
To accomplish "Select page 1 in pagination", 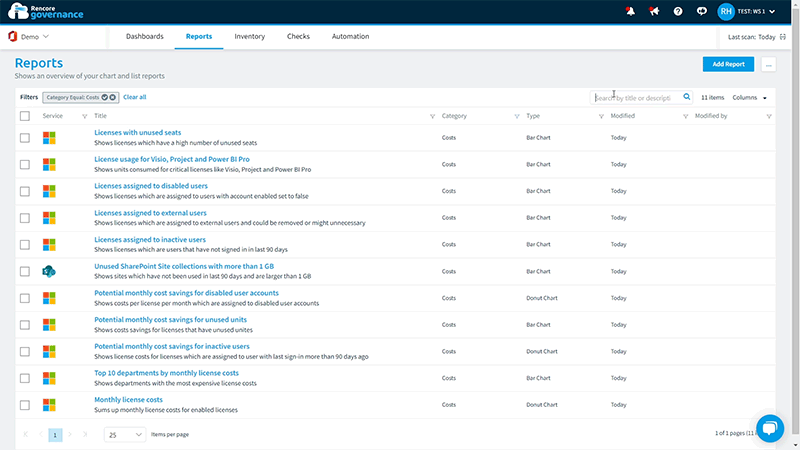I will [x=55, y=435].
